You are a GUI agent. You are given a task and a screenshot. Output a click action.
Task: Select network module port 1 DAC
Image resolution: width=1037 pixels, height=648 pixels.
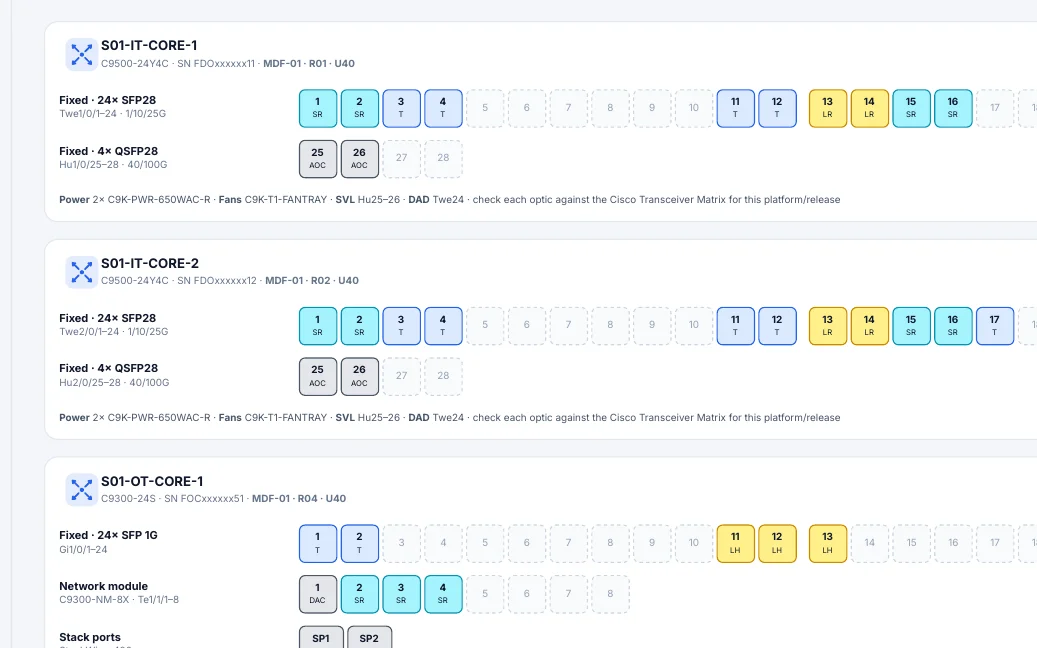pyautogui.click(x=317, y=594)
